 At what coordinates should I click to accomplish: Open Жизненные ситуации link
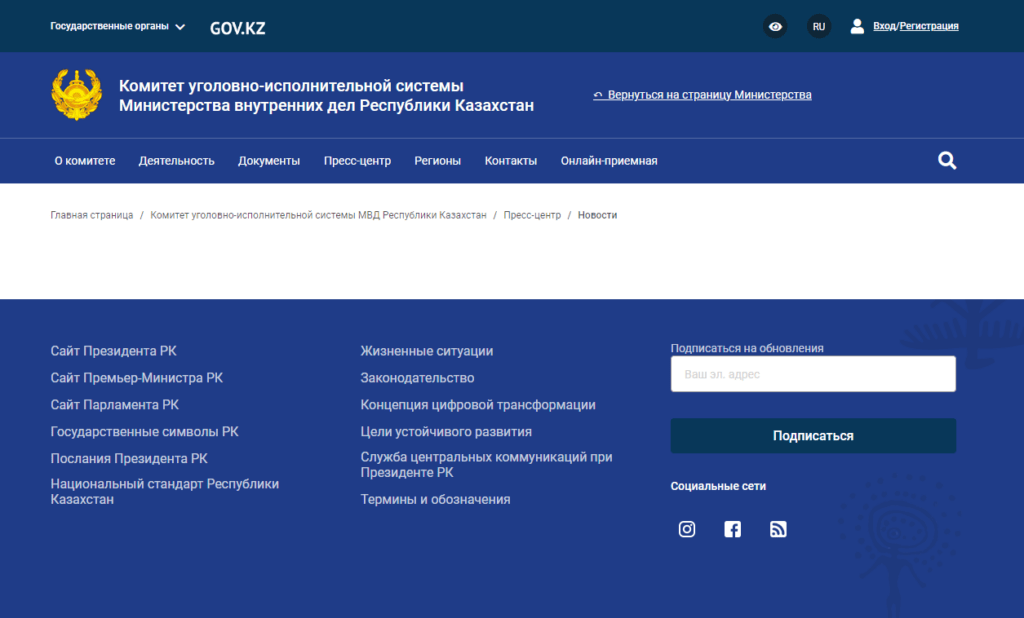(x=427, y=351)
